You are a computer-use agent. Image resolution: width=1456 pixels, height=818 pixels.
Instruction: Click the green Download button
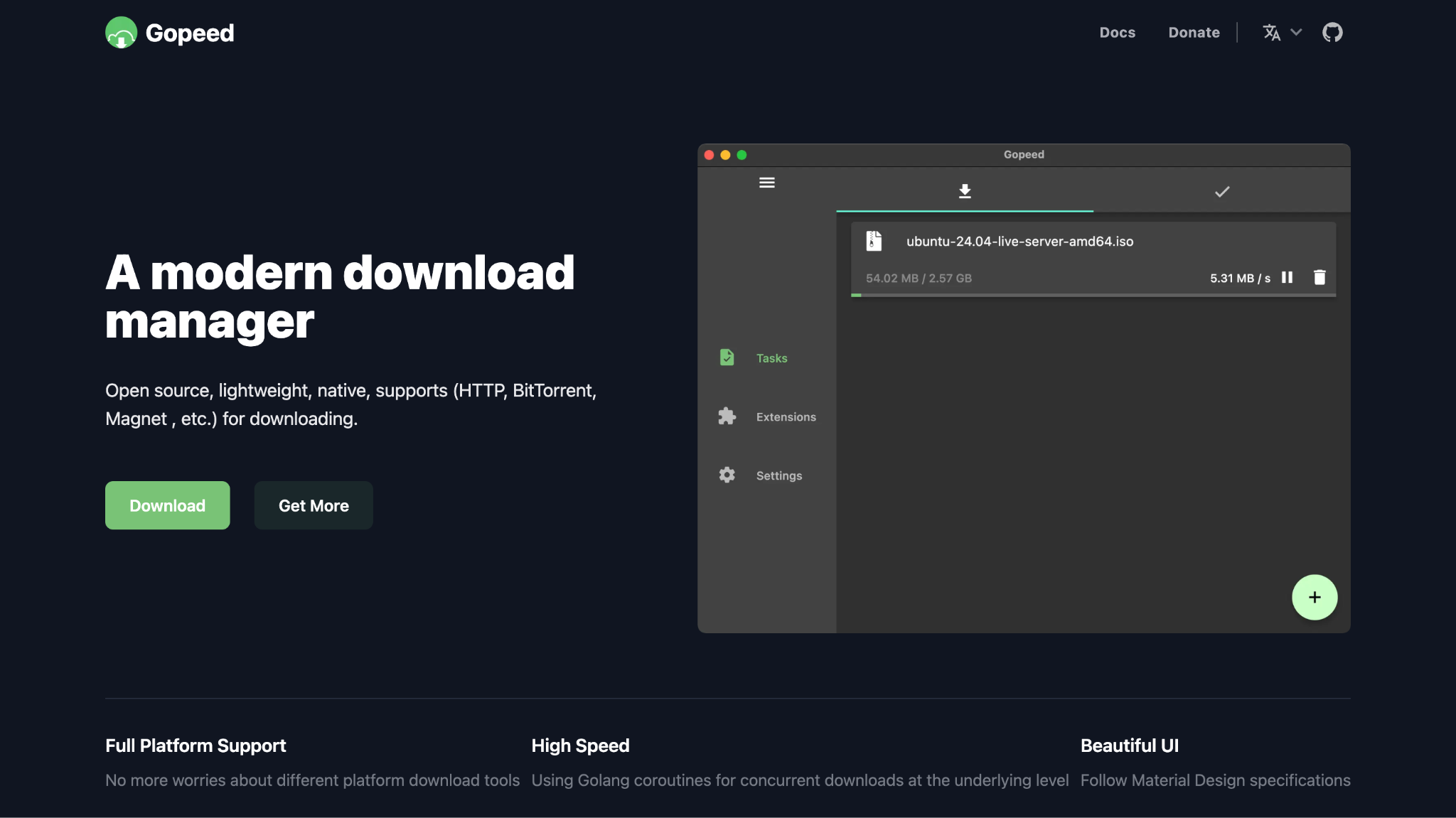[x=167, y=505]
